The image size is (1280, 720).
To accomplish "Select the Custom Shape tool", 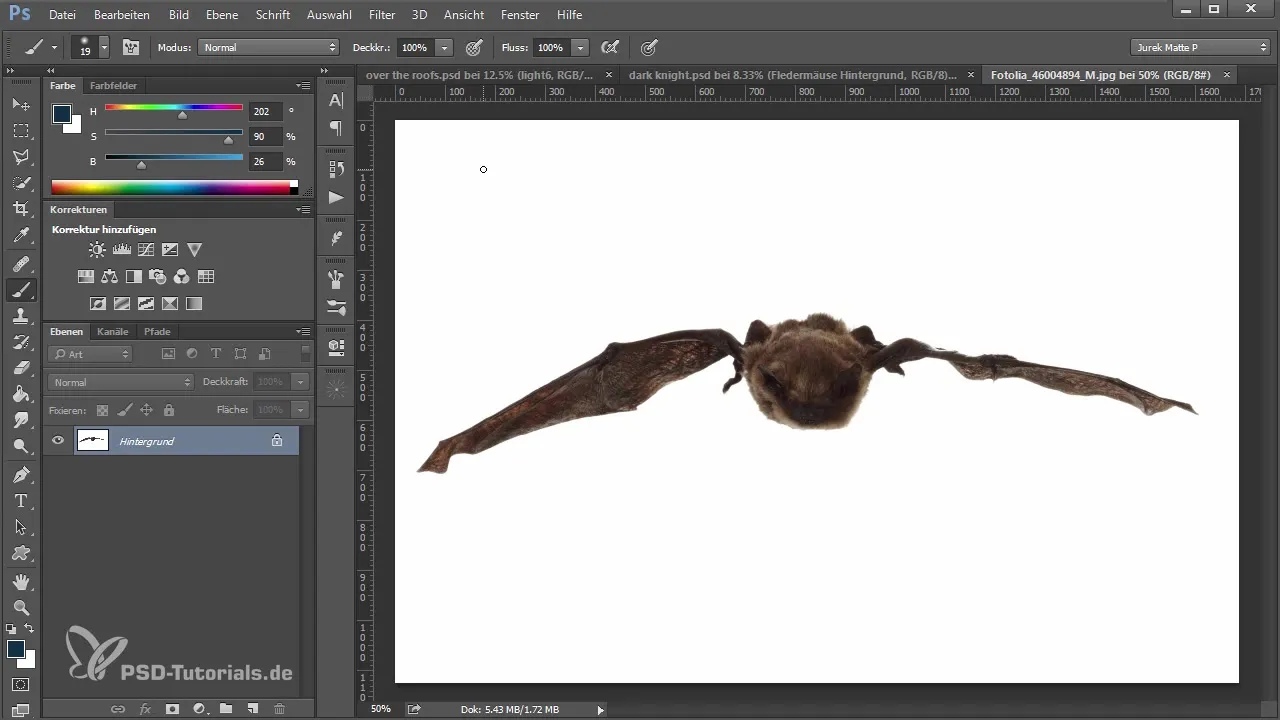I will point(20,553).
